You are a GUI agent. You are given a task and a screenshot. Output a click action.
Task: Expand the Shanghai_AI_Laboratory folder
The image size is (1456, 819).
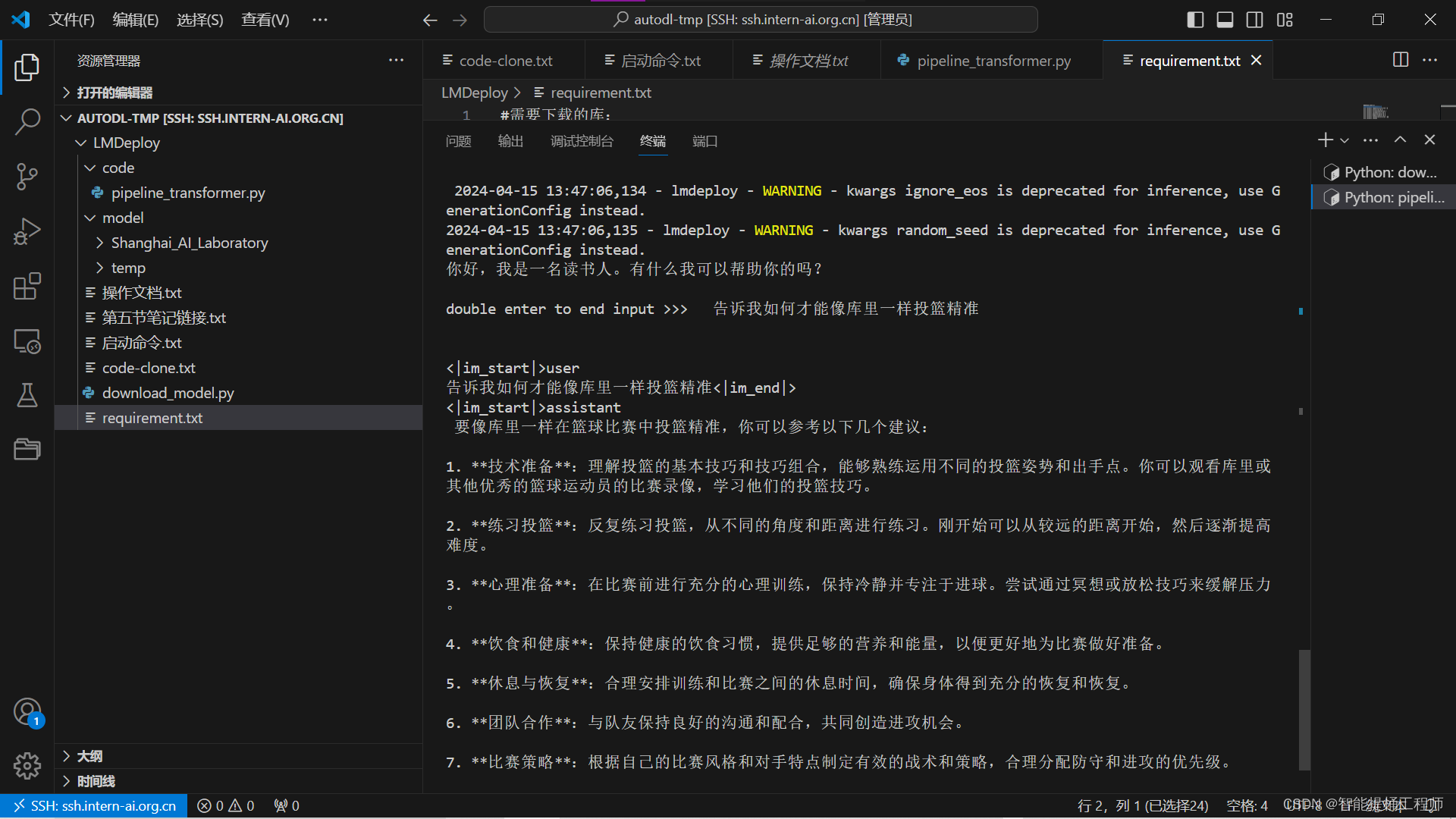(x=100, y=243)
